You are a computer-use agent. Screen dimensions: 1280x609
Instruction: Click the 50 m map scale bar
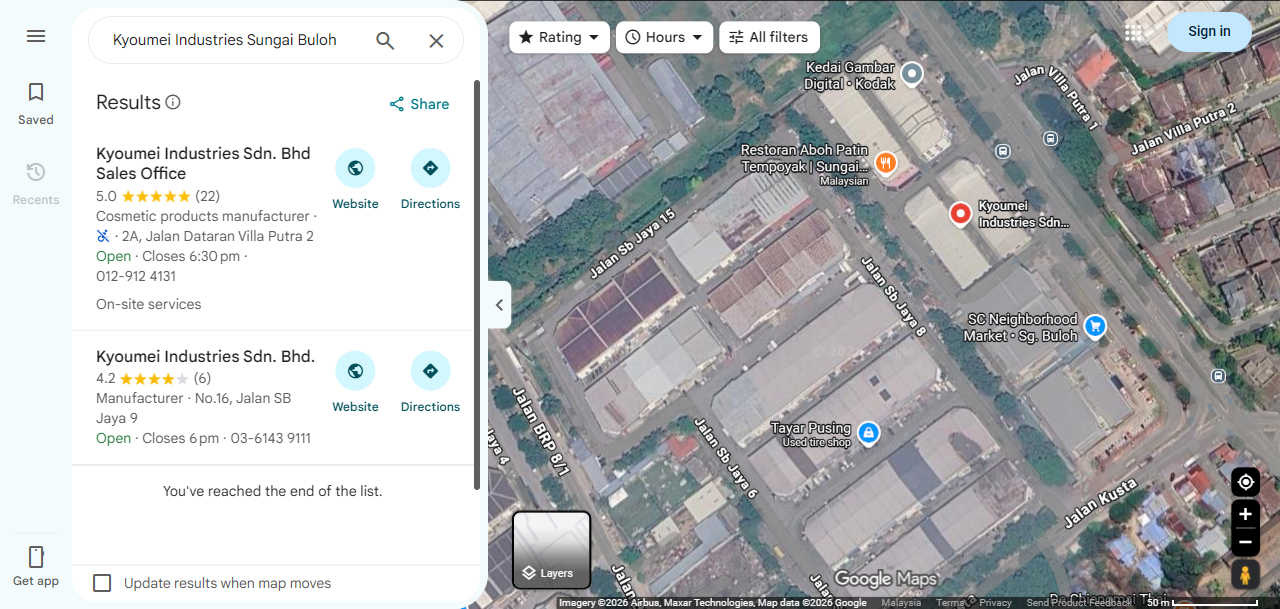(x=1204, y=603)
